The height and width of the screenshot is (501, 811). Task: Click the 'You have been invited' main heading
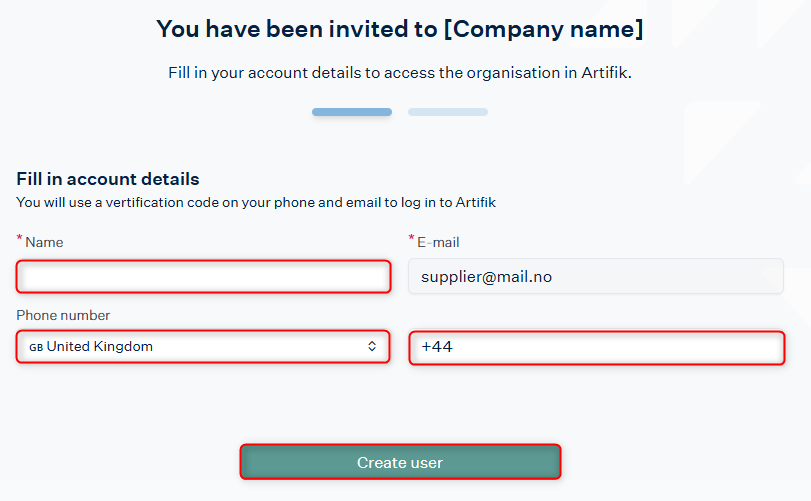pyautogui.click(x=400, y=29)
